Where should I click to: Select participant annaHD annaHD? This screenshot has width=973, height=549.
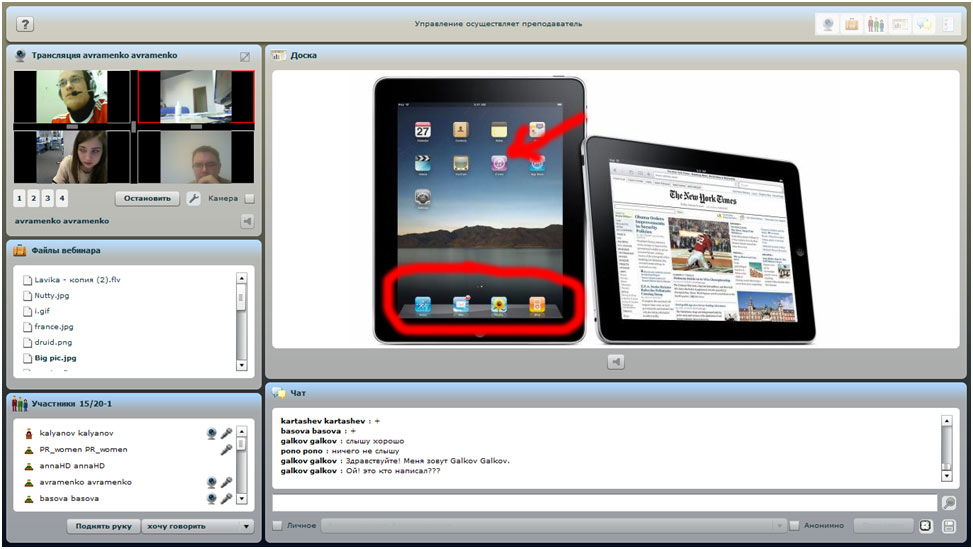72,466
